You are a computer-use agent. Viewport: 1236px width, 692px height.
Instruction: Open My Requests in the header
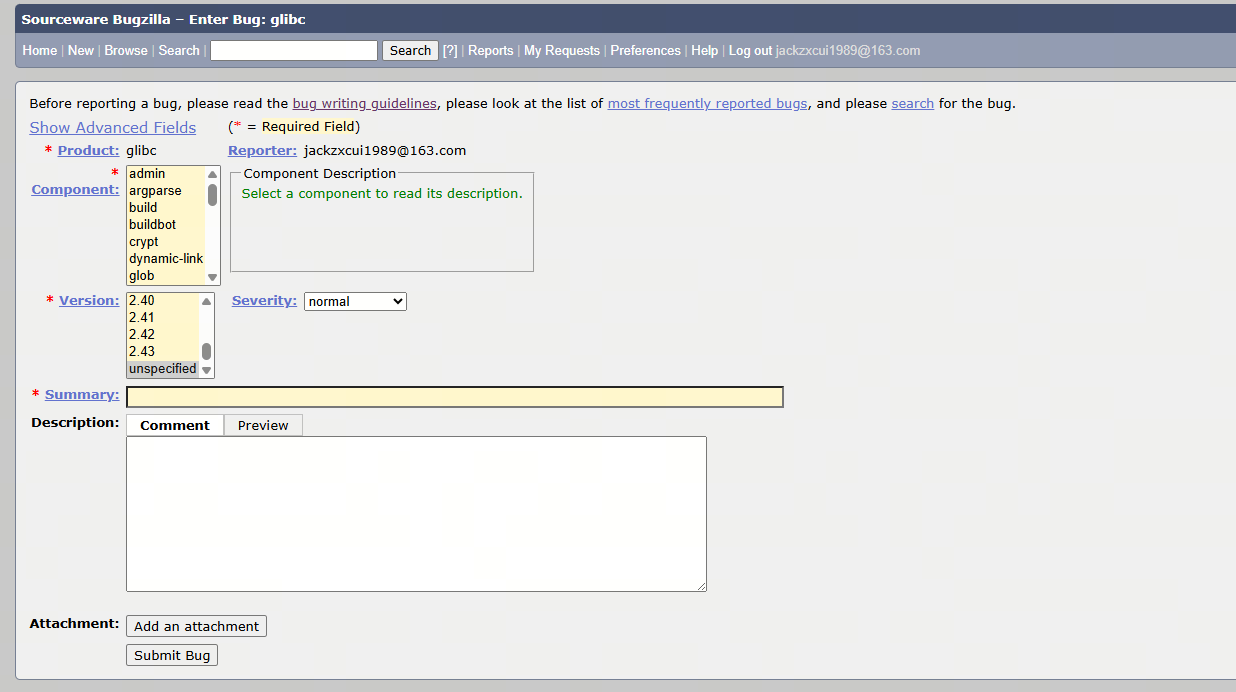tap(562, 51)
